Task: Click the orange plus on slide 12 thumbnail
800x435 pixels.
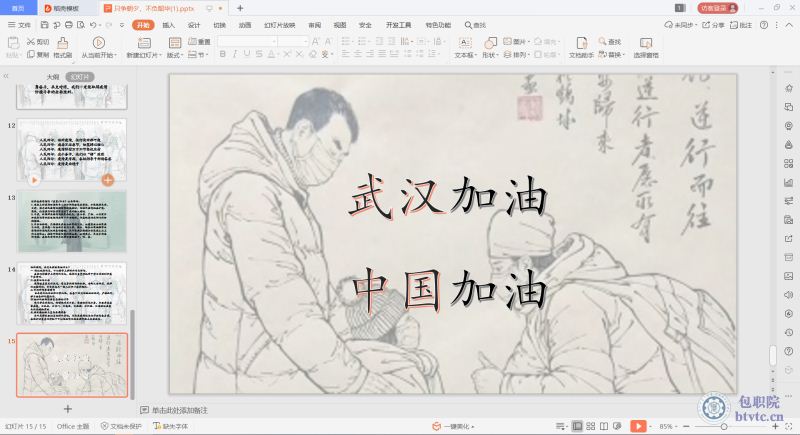Action: [x=108, y=180]
